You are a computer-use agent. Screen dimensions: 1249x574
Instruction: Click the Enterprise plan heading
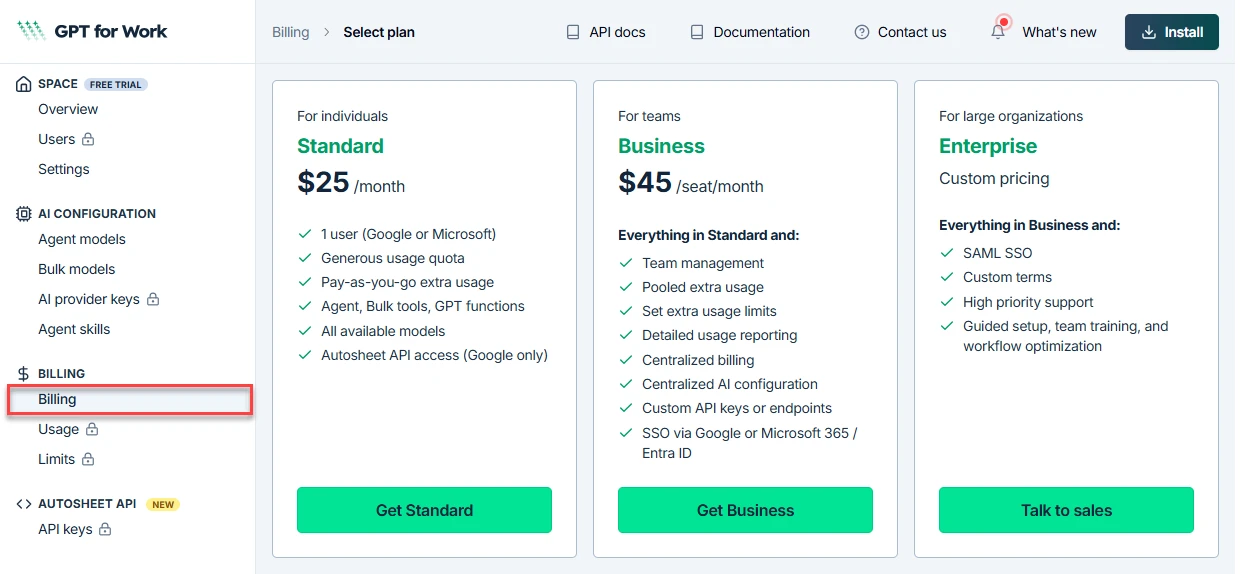coord(988,146)
